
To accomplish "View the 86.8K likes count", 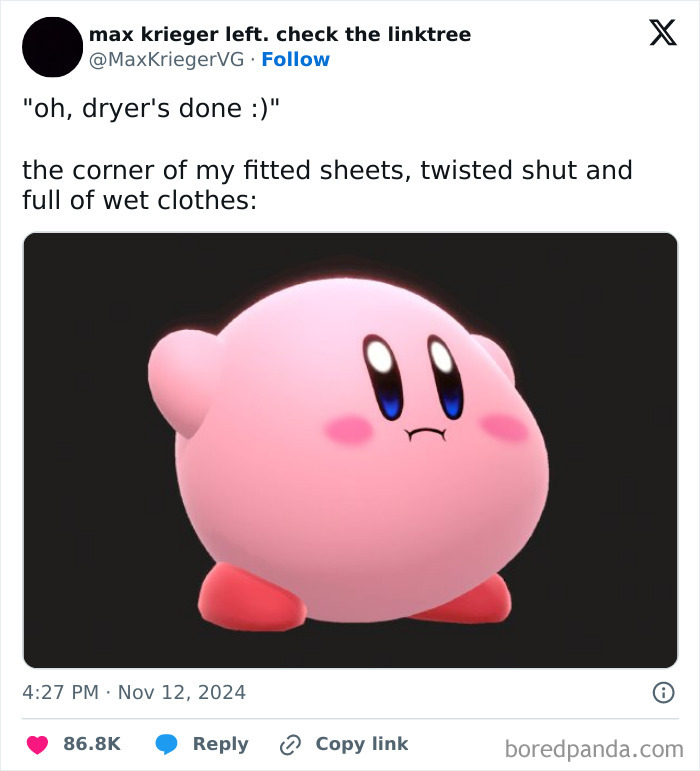I will click(92, 744).
